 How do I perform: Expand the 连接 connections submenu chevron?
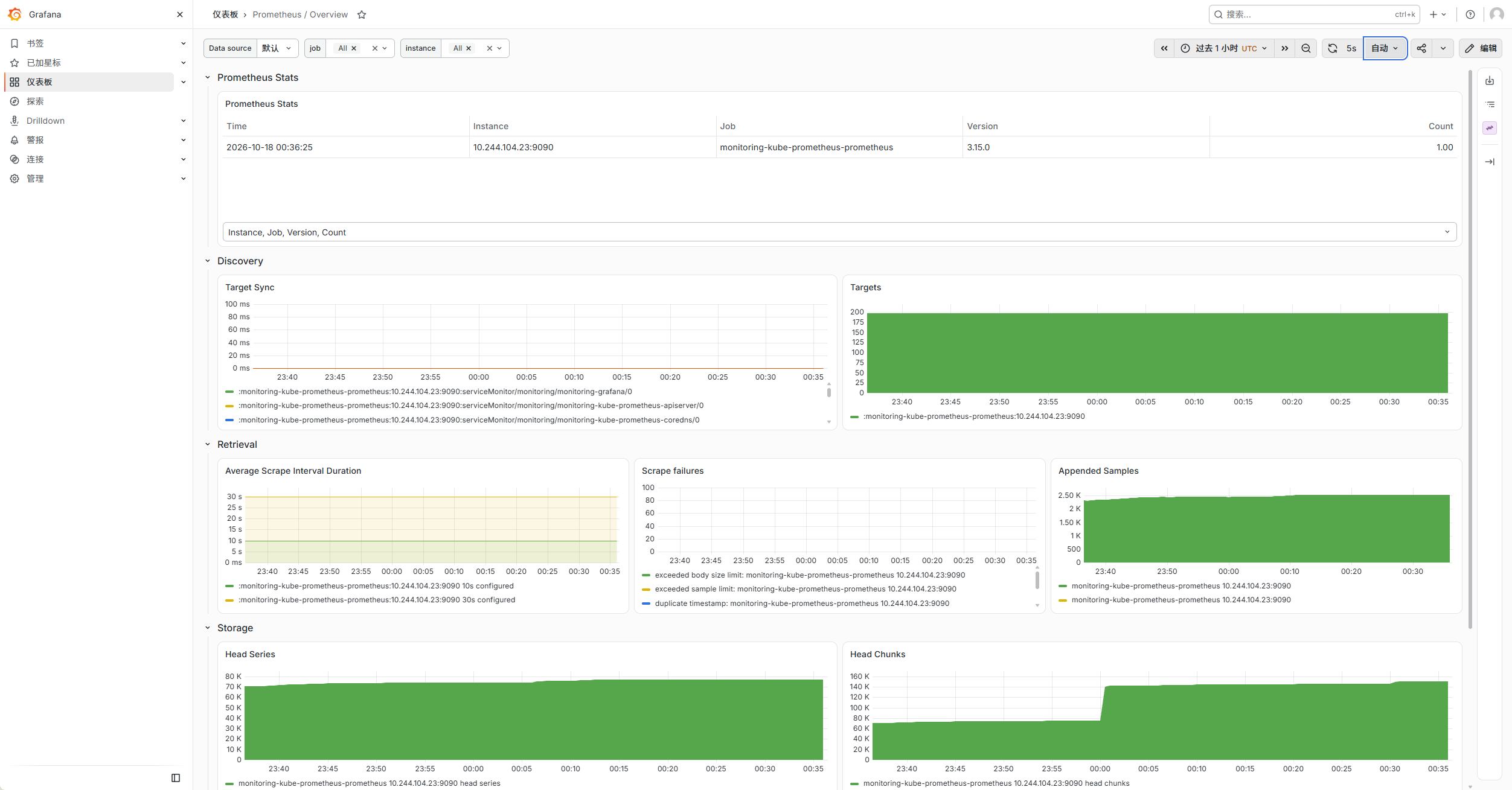pos(183,159)
